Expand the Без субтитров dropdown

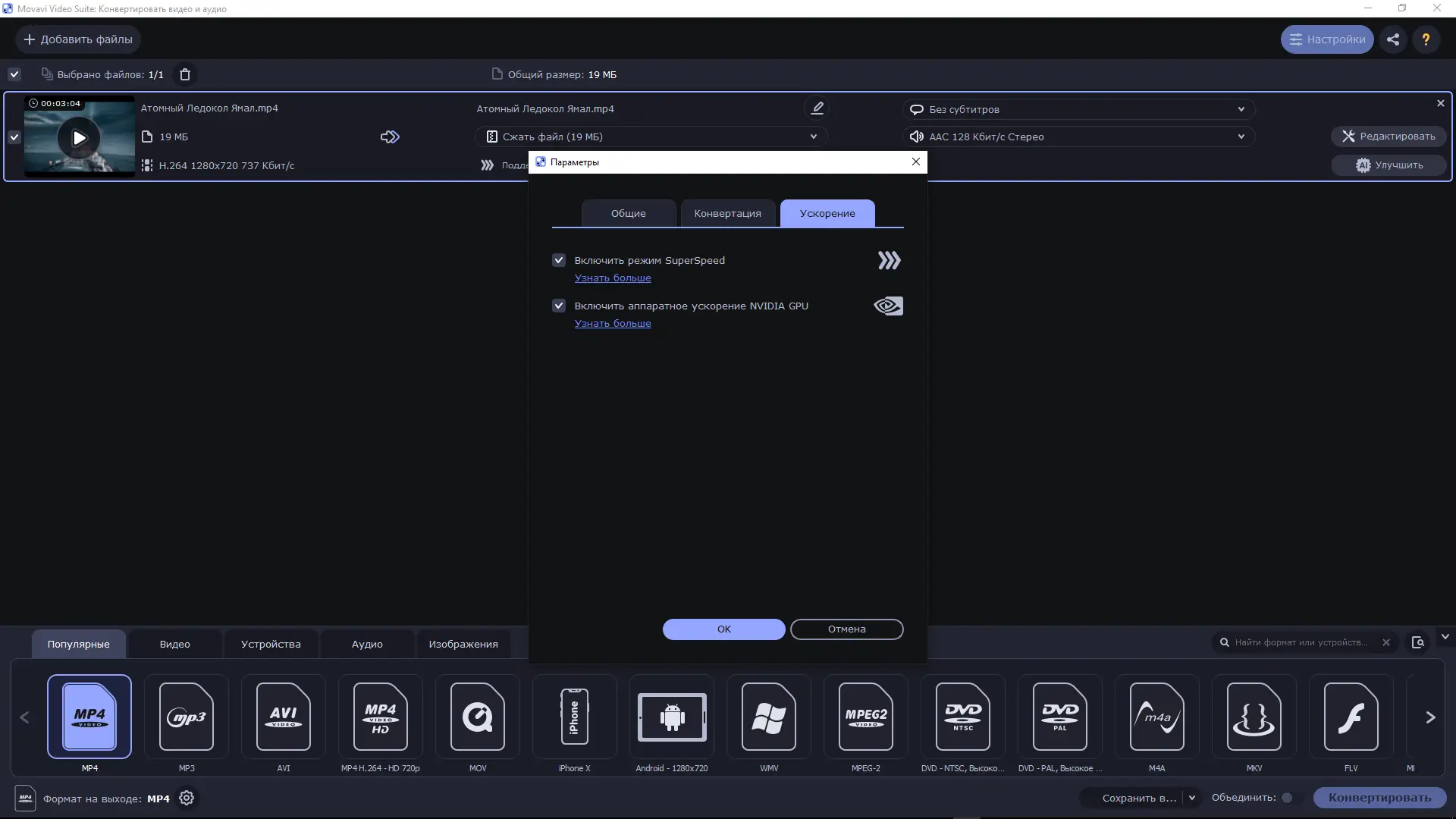[x=1078, y=109]
